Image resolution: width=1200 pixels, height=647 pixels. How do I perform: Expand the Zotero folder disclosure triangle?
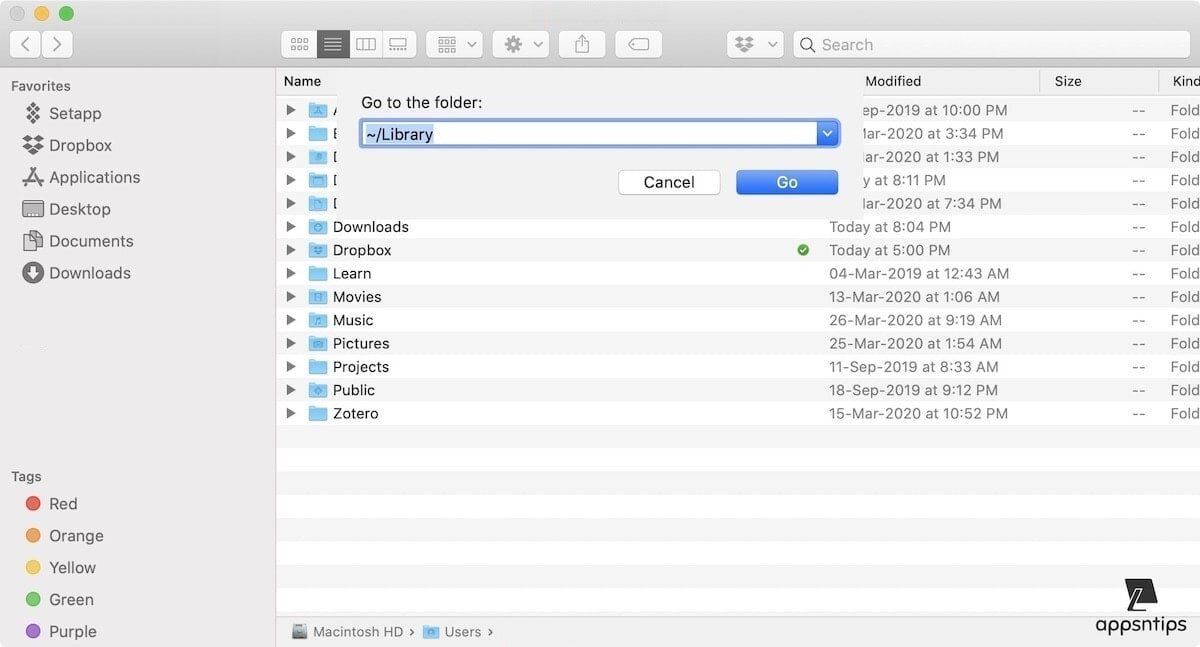click(291, 413)
